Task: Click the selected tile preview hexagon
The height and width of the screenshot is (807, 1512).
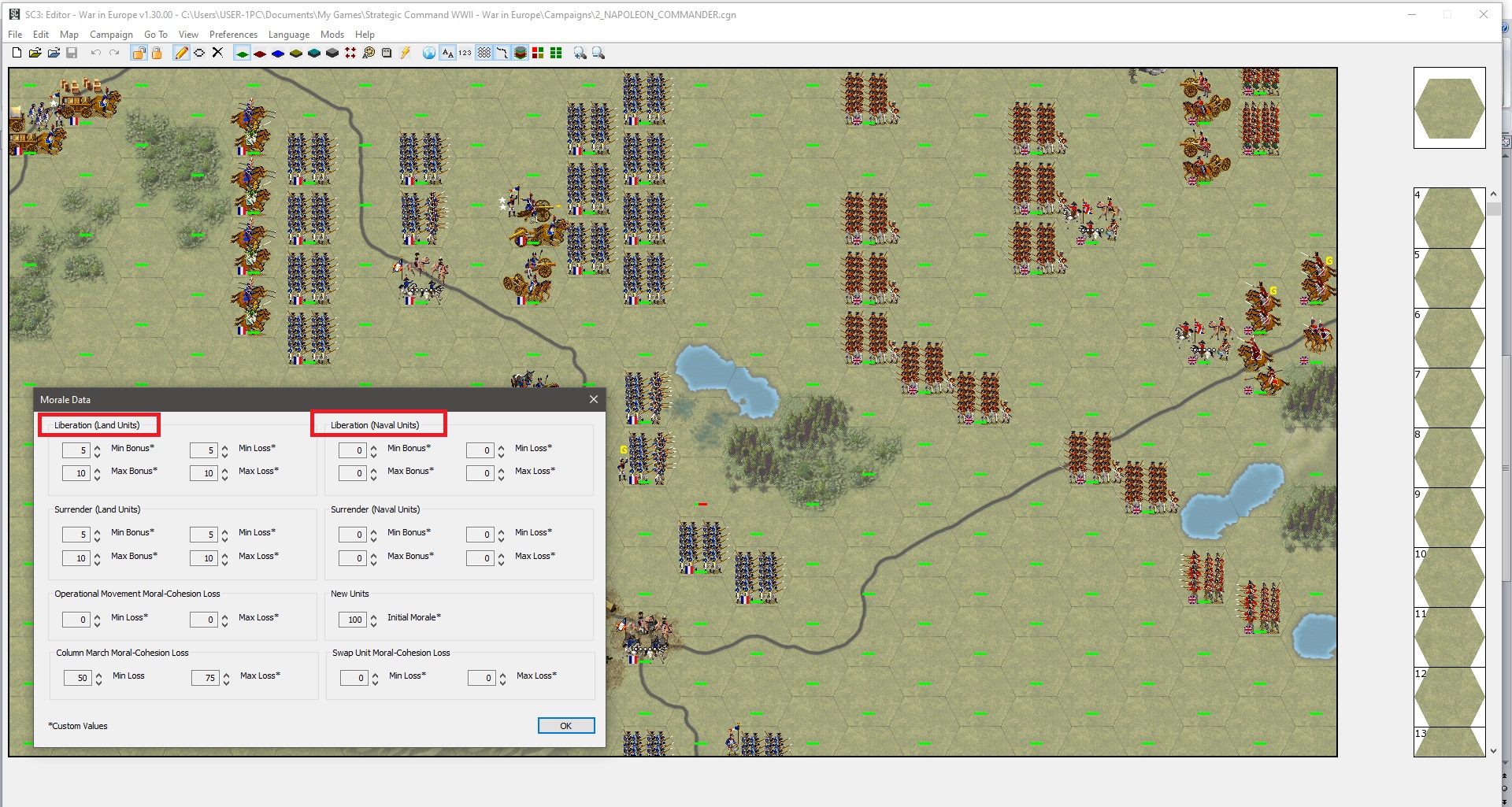Action: click(1449, 108)
